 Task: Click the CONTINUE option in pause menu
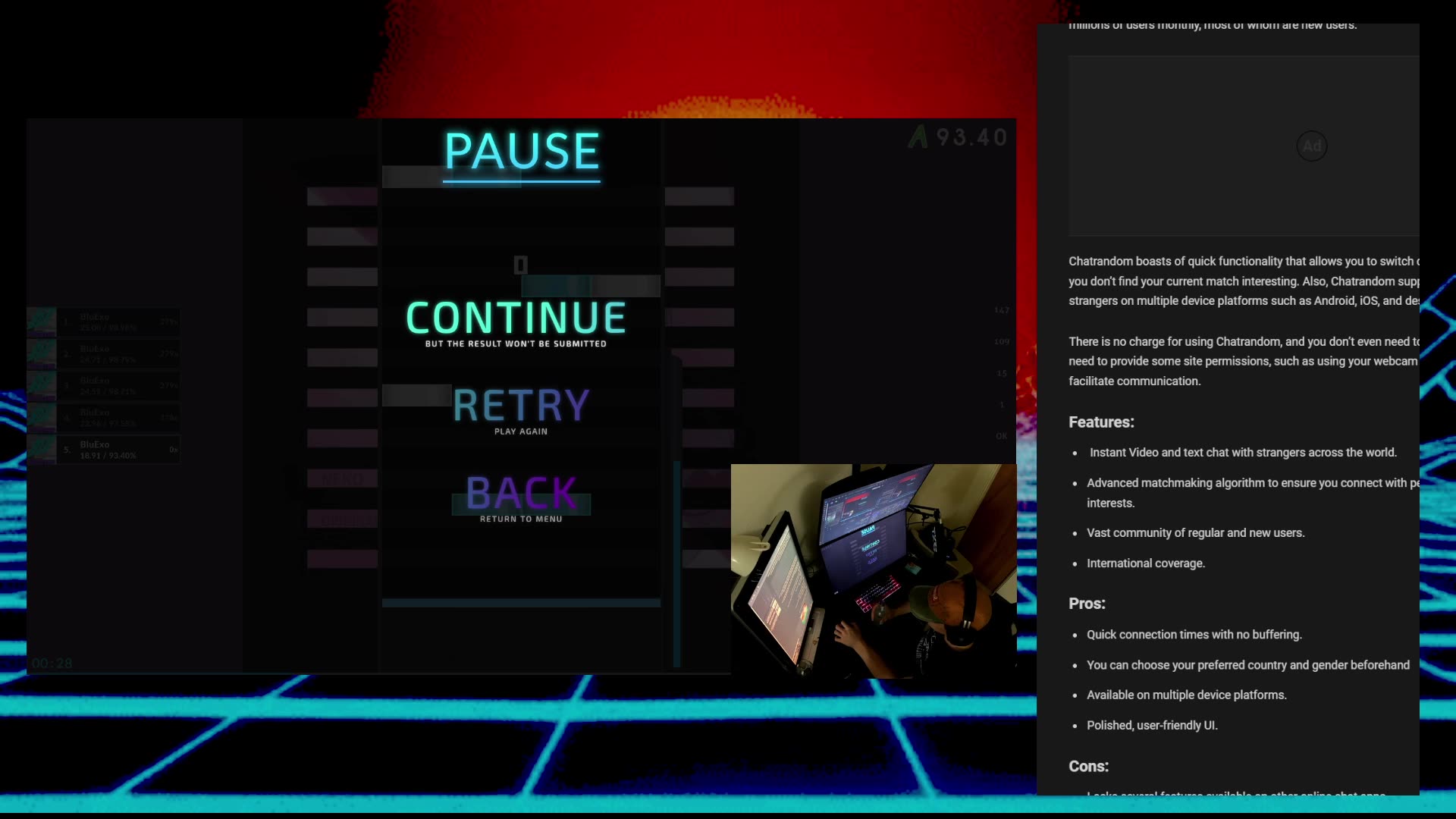pyautogui.click(x=516, y=318)
